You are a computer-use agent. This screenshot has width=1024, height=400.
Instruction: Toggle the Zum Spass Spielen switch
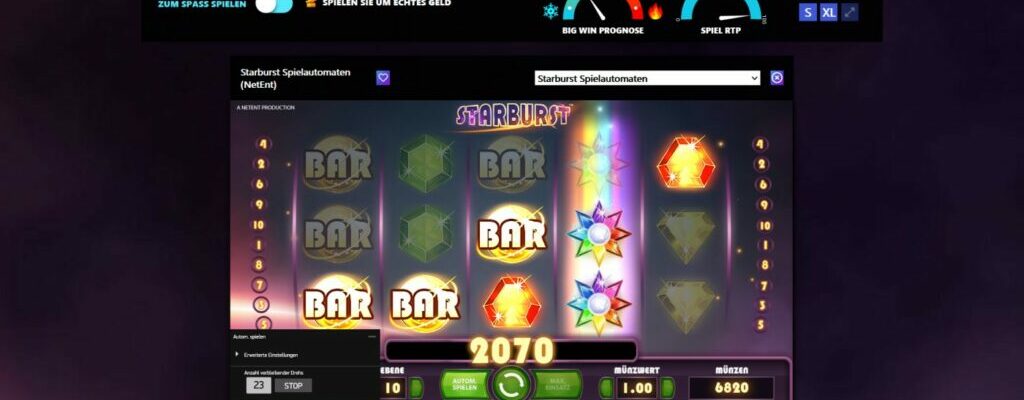(274, 6)
